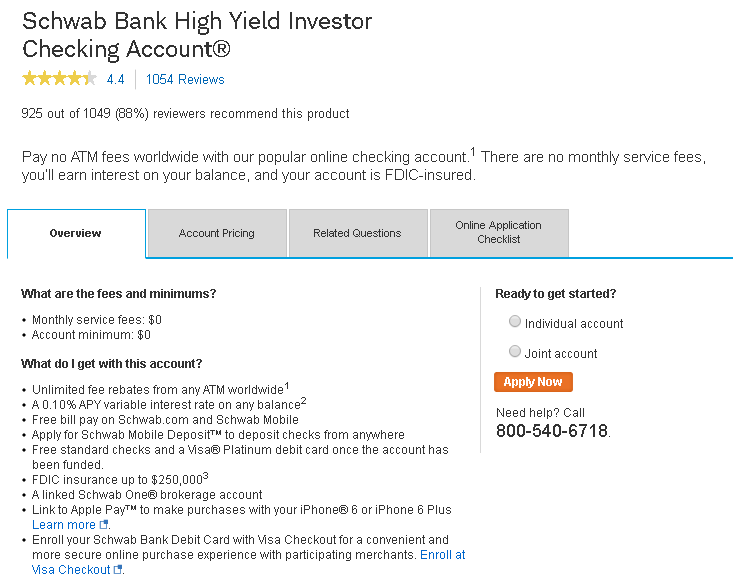
Task: Follow the Learn more link
Action: click(64, 525)
